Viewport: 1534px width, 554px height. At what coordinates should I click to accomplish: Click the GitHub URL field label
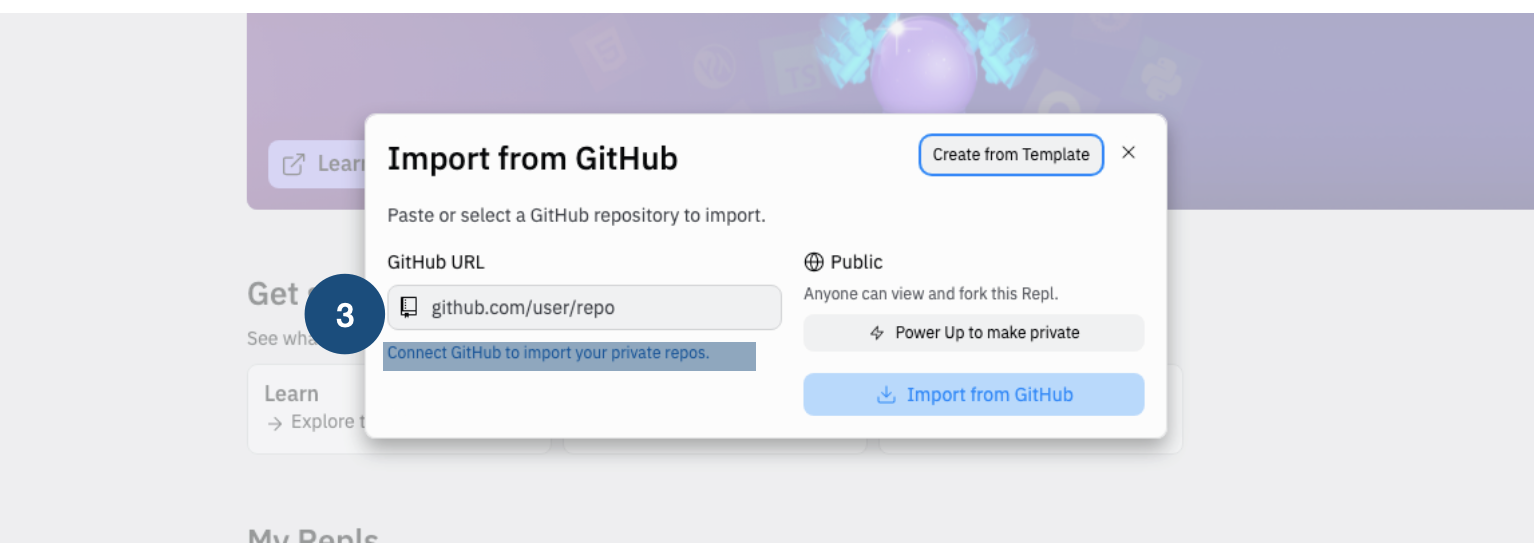tap(436, 263)
